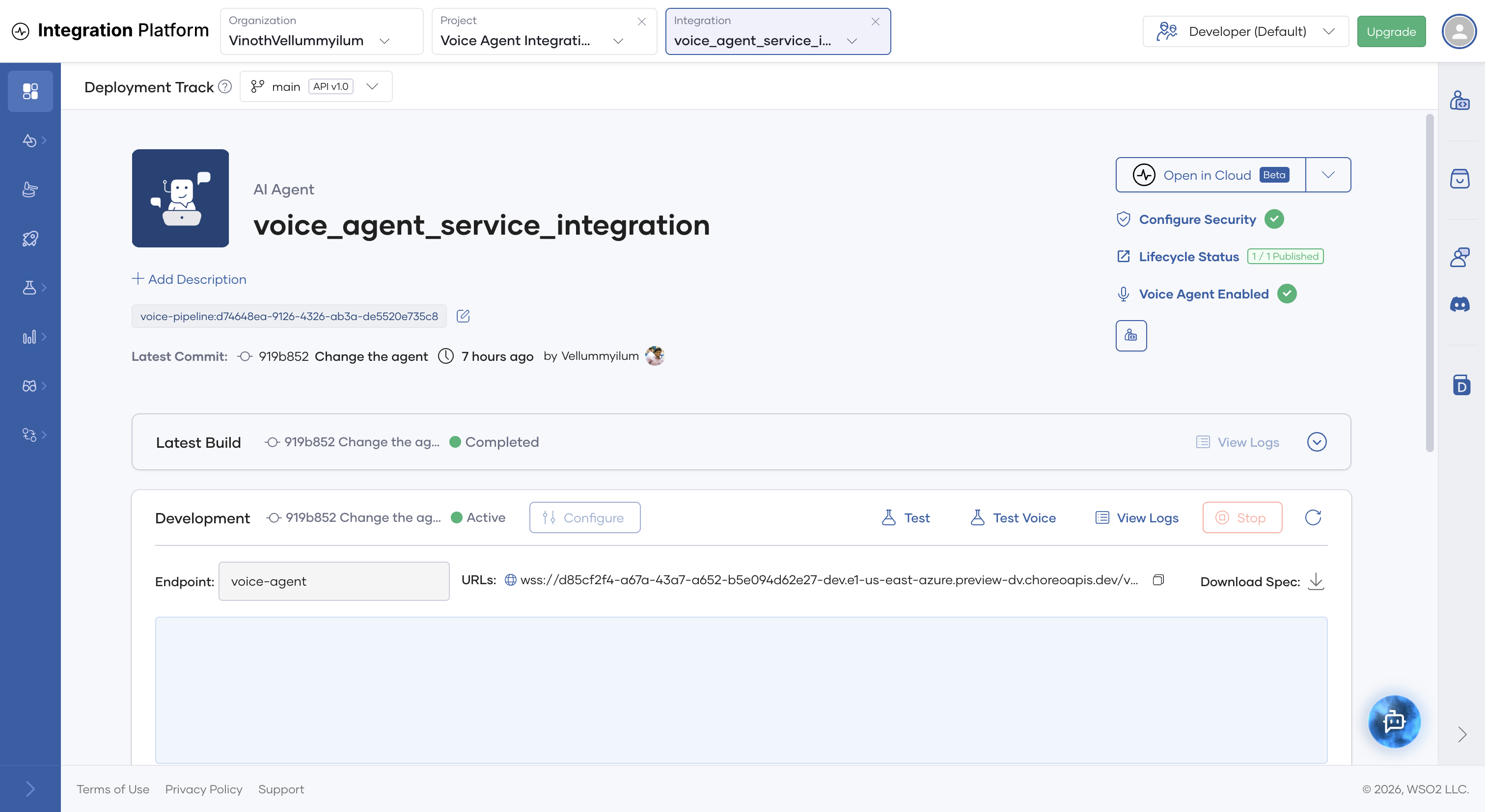
Task: Open Configure Security link
Action: tap(1197, 219)
